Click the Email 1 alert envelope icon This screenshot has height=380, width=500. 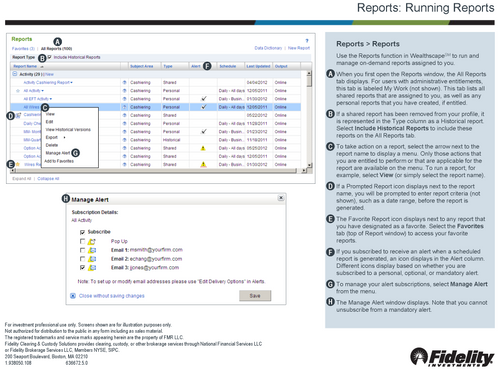92,250
